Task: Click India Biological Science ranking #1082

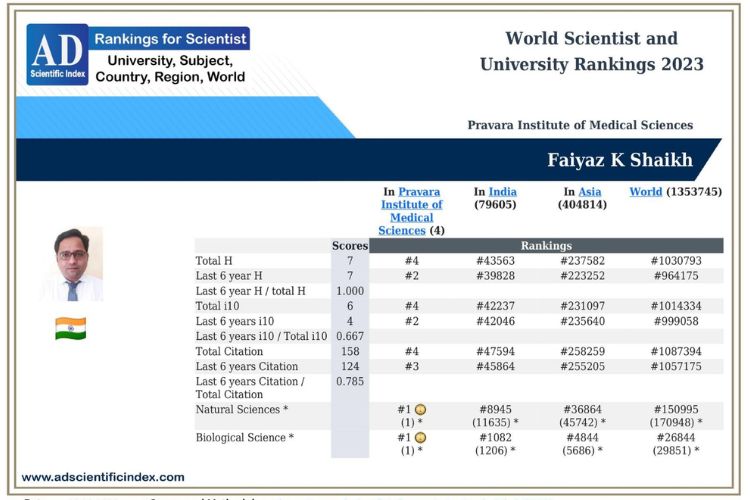Action: click(x=496, y=437)
